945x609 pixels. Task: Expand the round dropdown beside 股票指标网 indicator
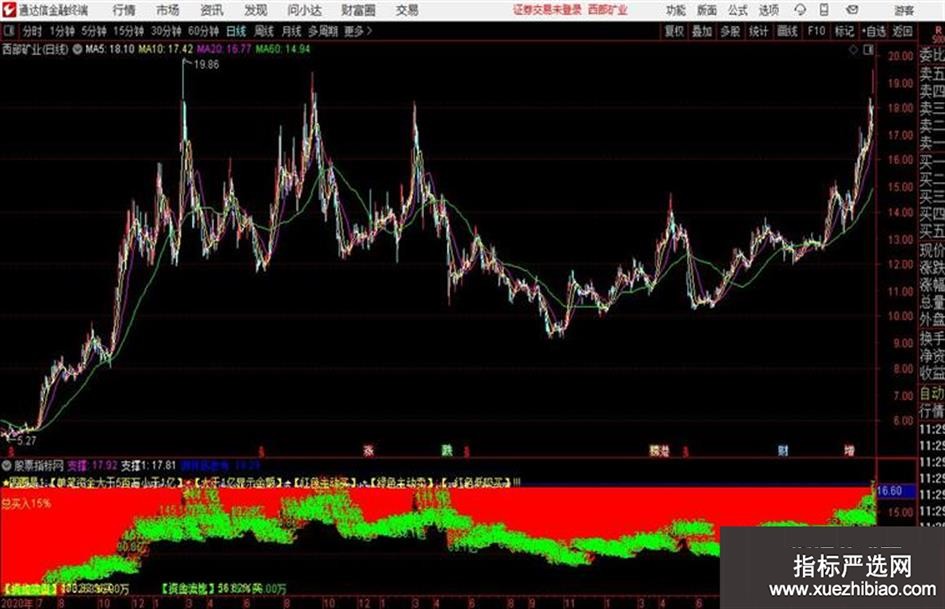(7, 465)
